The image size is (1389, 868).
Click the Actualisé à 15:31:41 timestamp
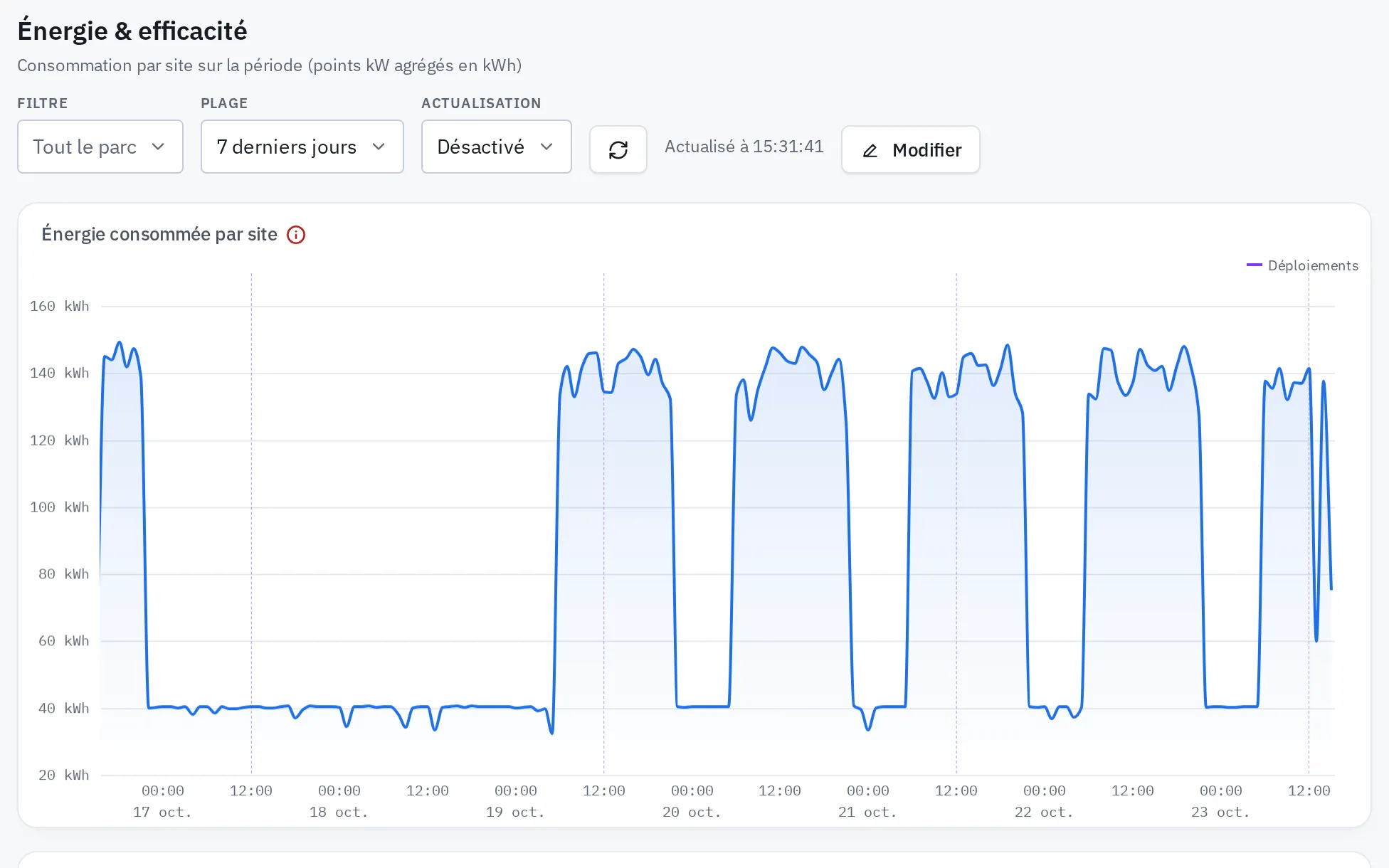pos(744,147)
